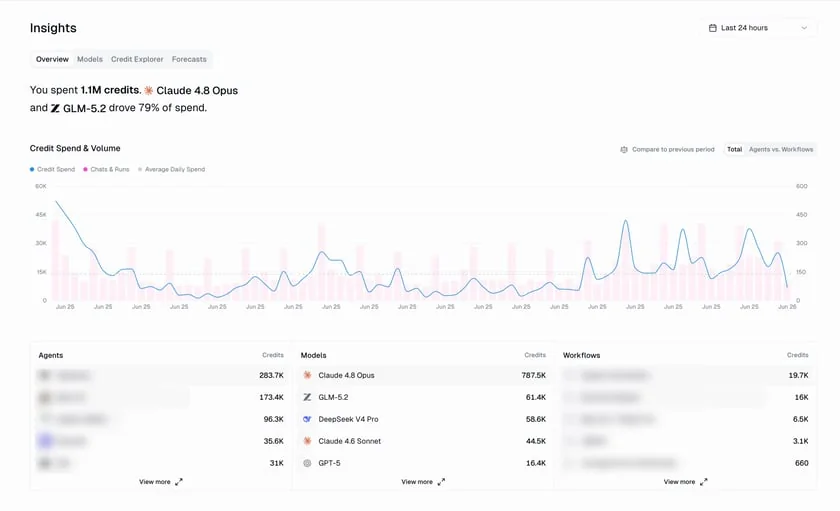Open the DeepSeek V4 Pro model row
840x511 pixels.
423,419
